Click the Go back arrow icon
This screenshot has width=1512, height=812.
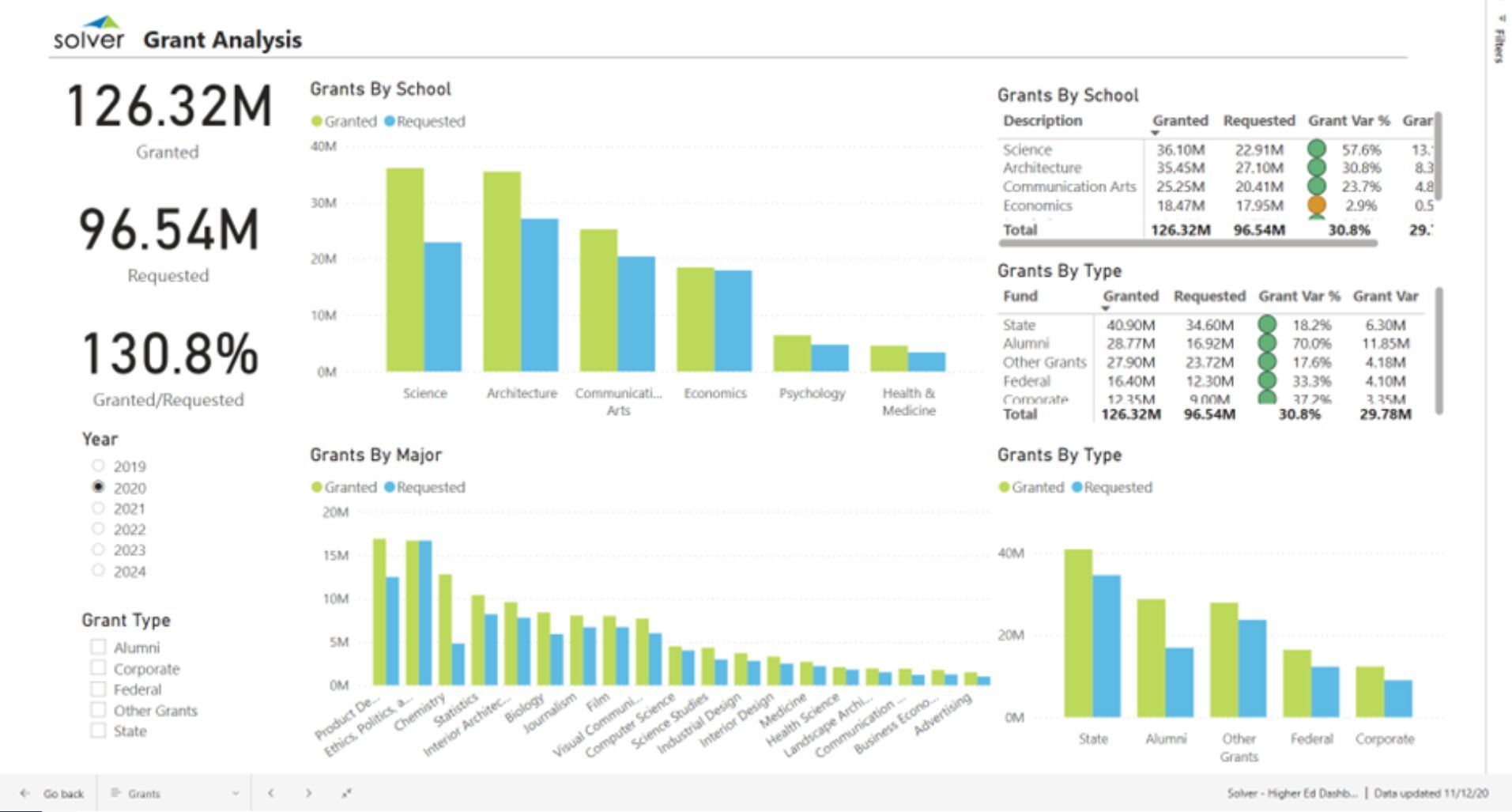pos(25,793)
